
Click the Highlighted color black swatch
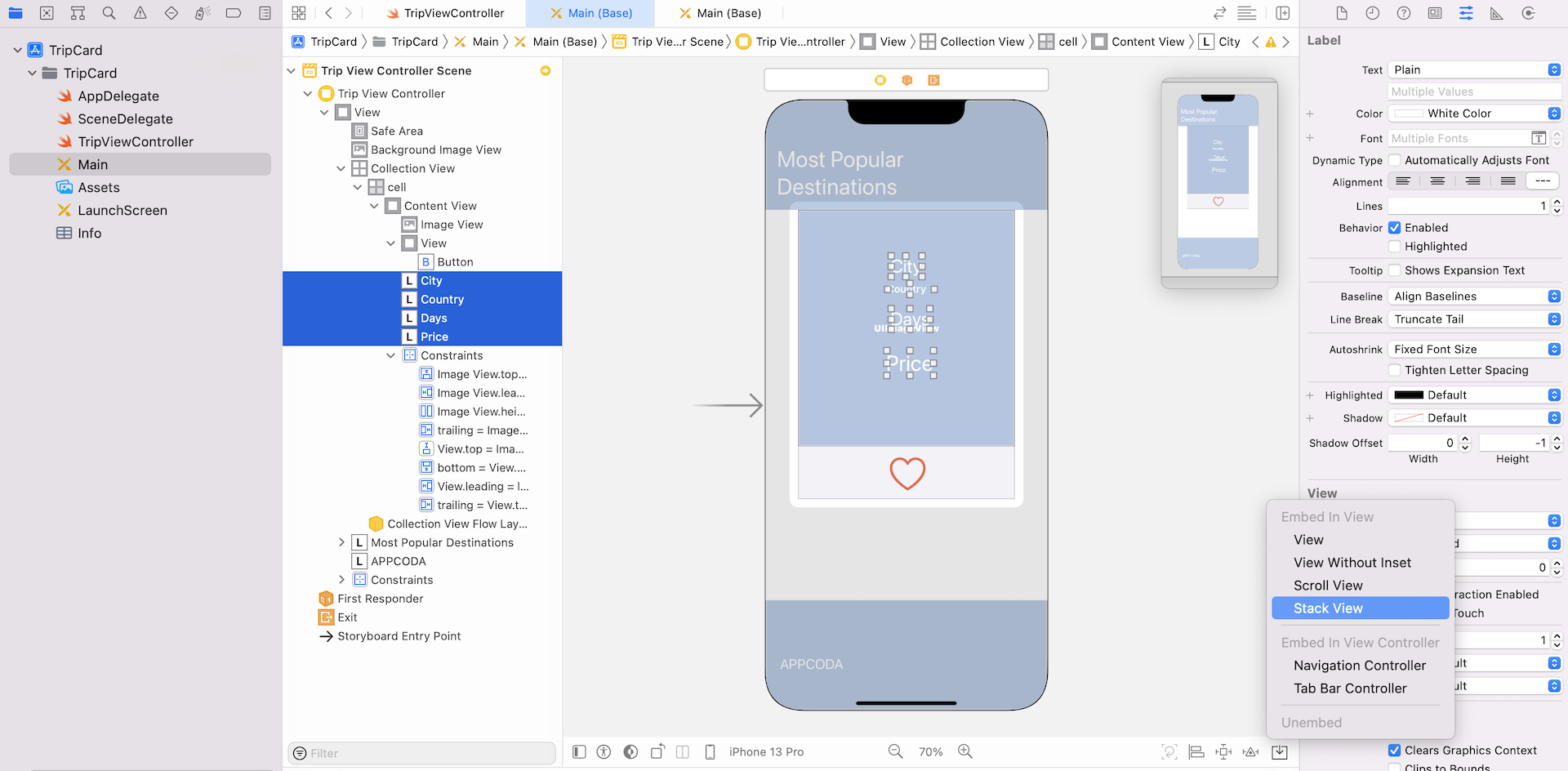click(1408, 395)
